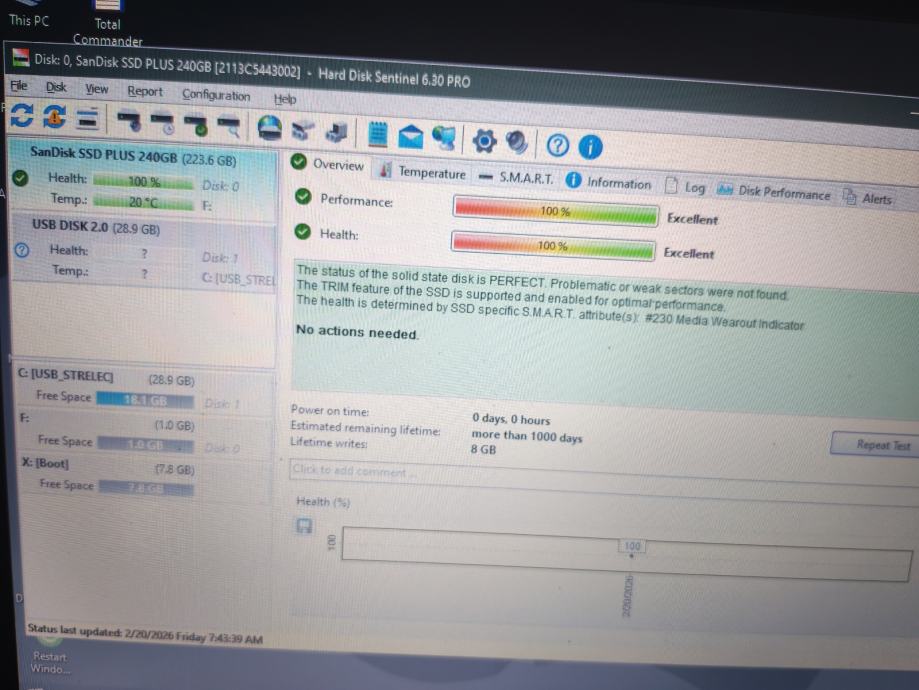
Task: Click the question mark help icon
Action: [557, 145]
